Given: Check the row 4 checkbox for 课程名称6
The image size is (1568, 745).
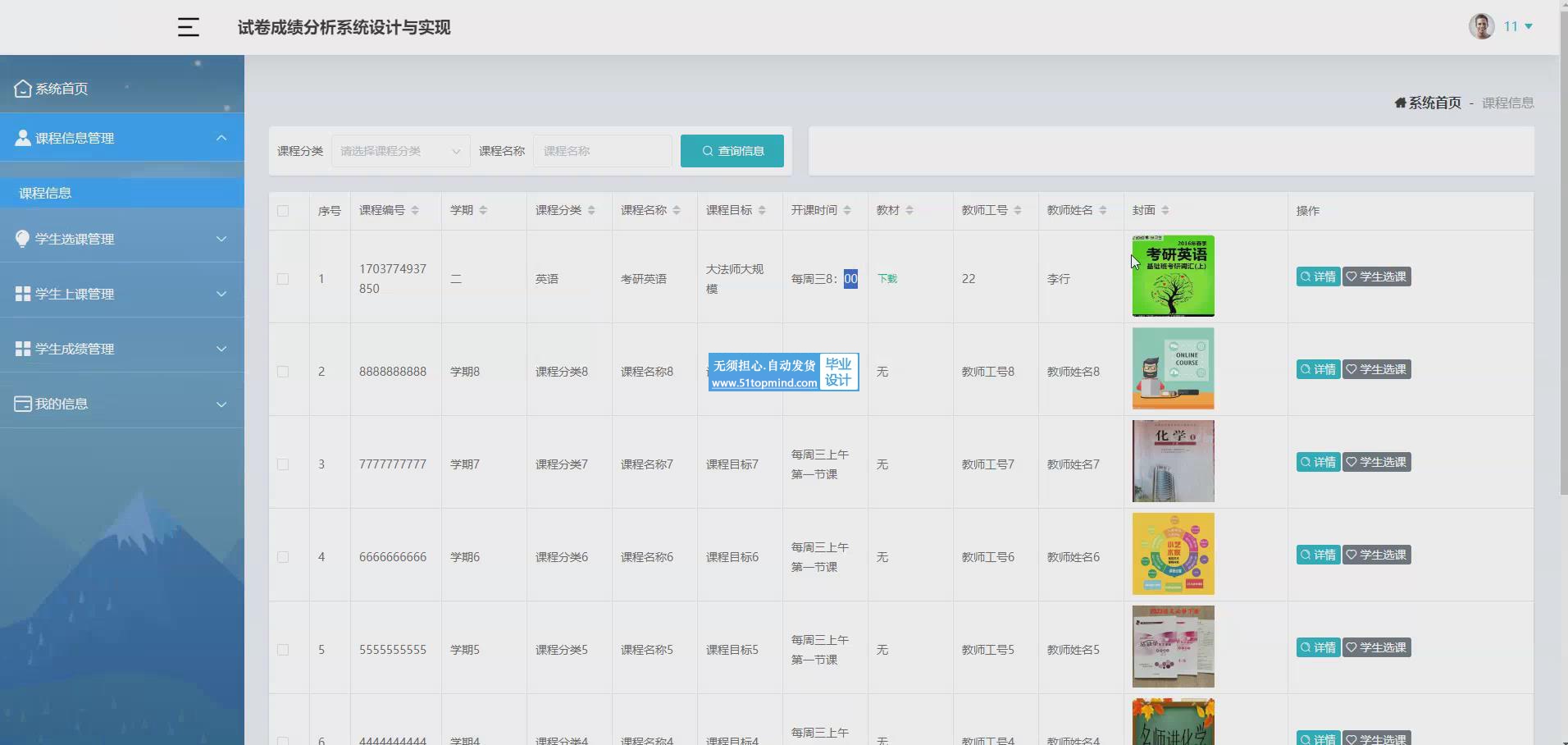Looking at the screenshot, I should [x=283, y=557].
